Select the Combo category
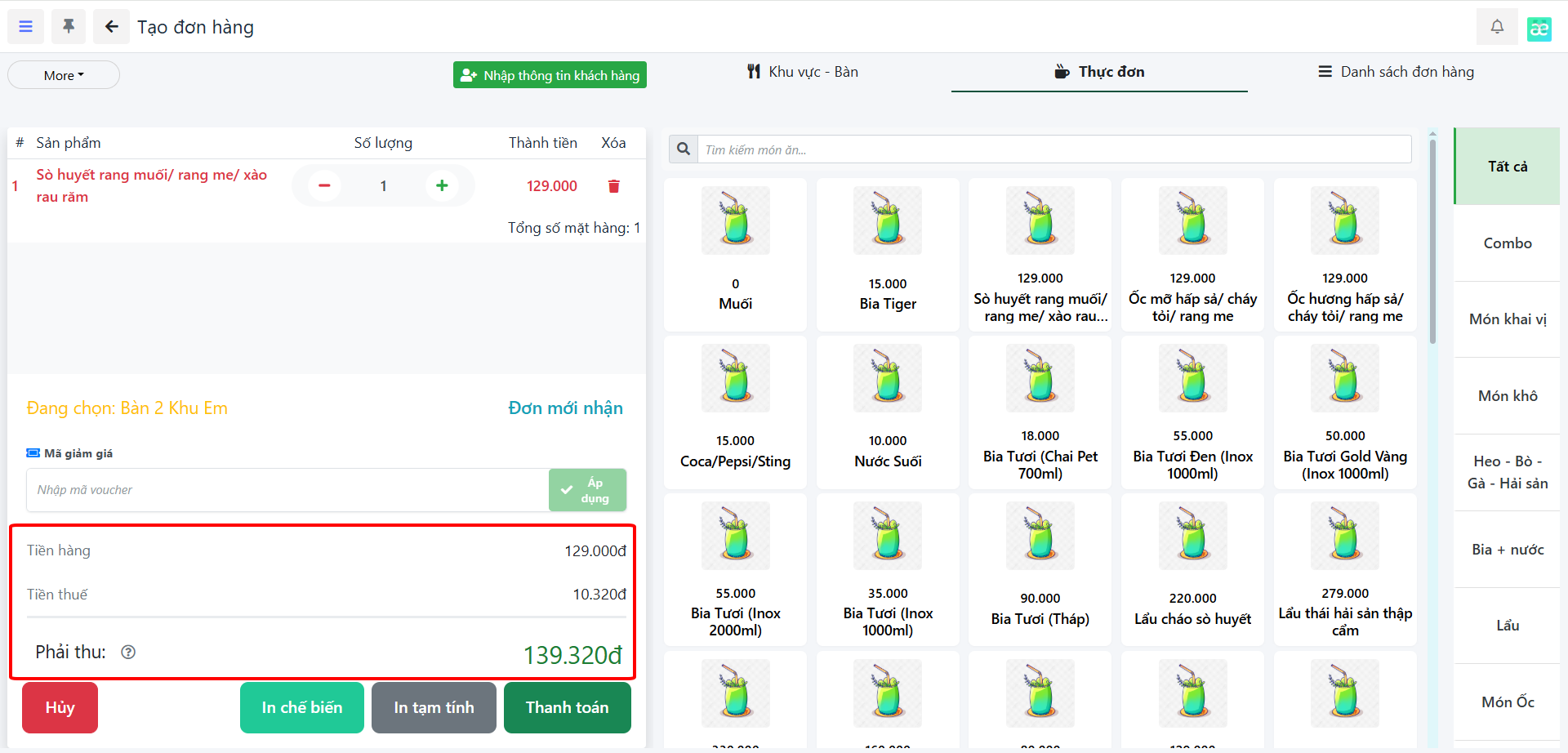 pos(1507,243)
